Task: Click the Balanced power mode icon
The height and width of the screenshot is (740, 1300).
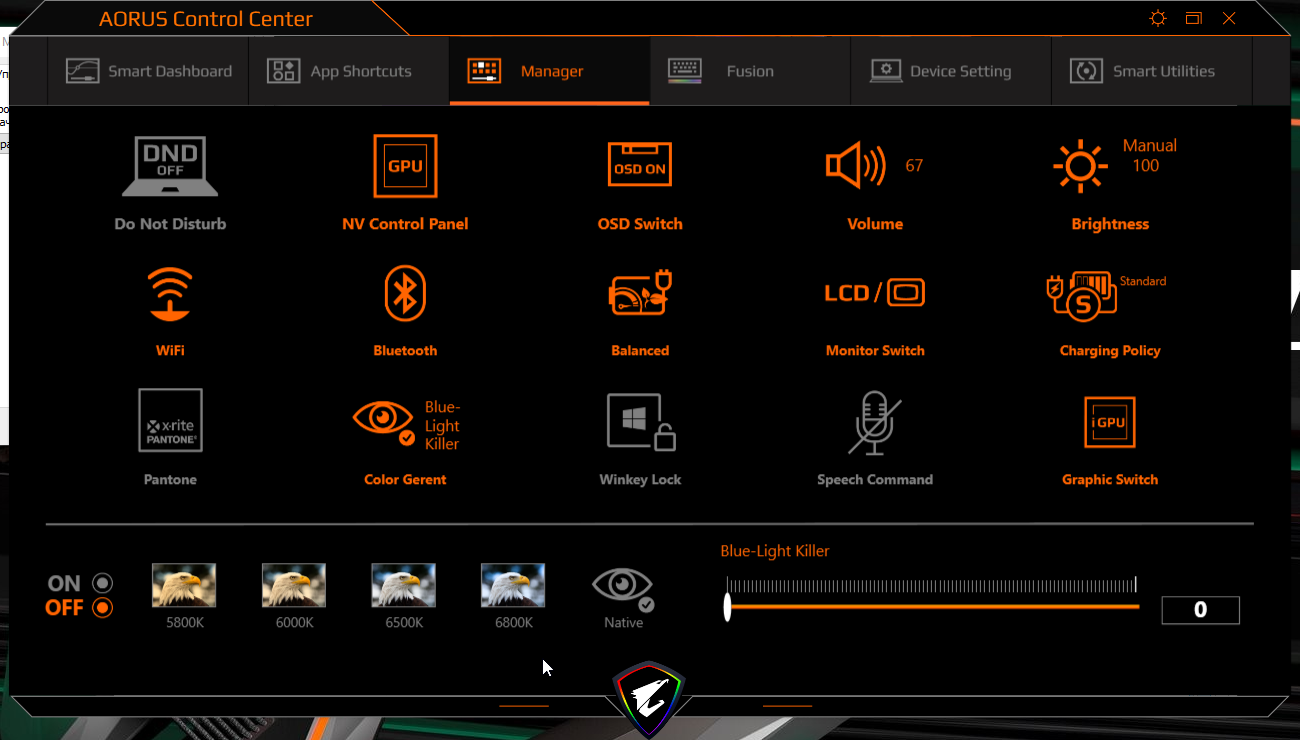Action: coord(640,294)
